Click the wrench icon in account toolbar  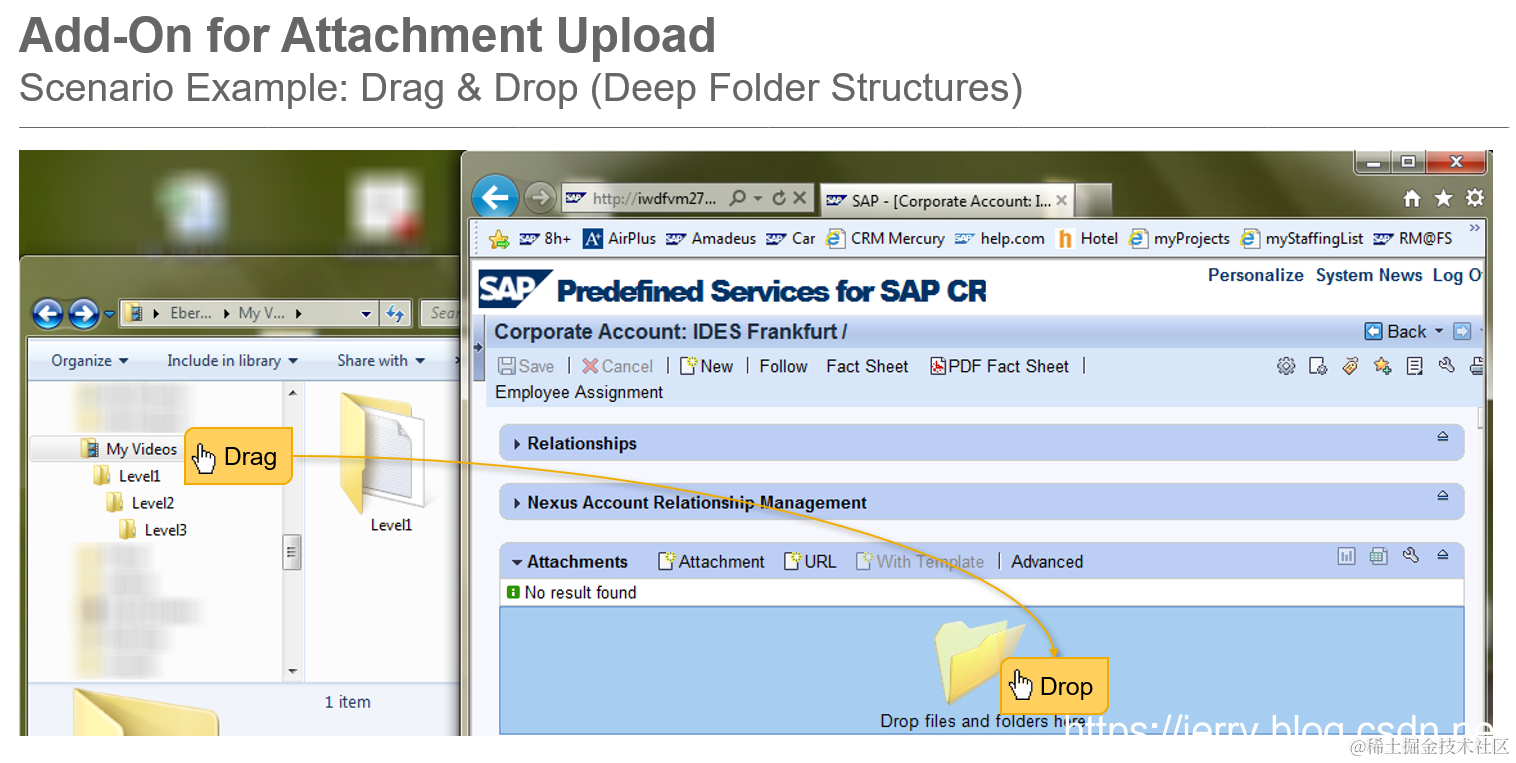(x=1446, y=366)
